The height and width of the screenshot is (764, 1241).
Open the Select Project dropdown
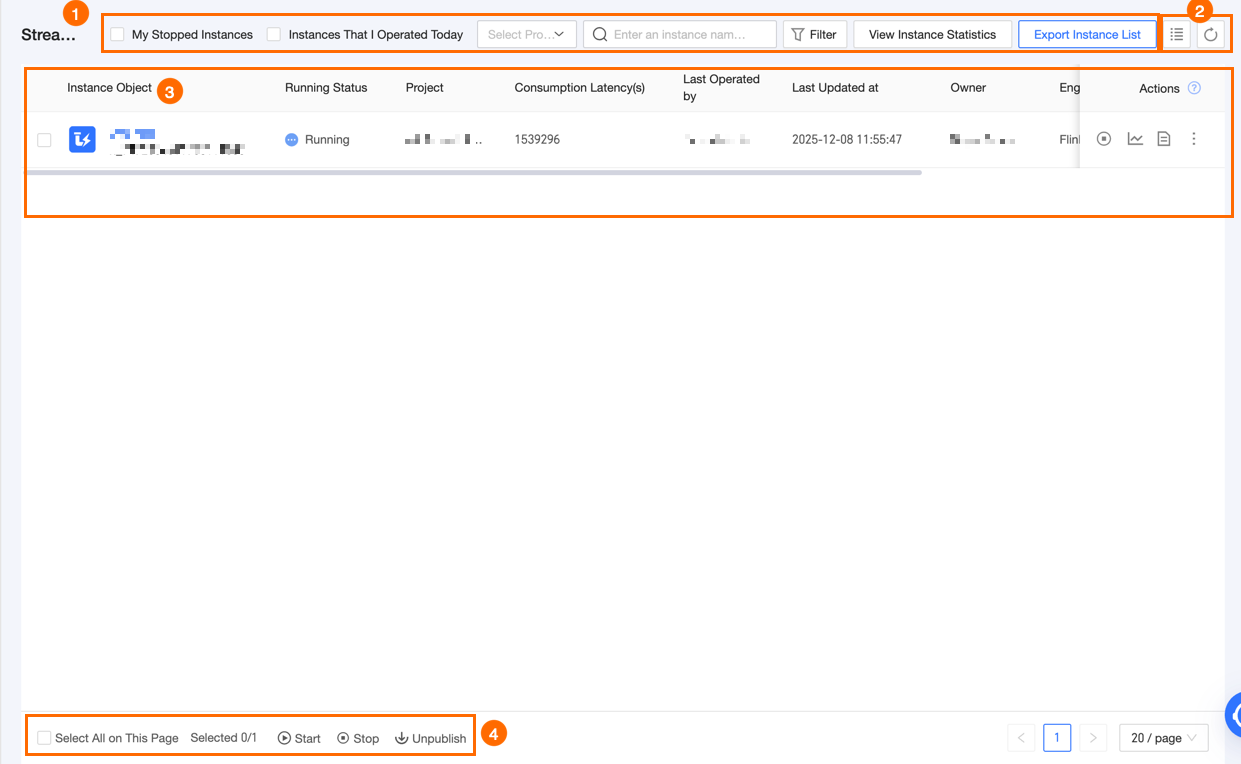point(527,34)
